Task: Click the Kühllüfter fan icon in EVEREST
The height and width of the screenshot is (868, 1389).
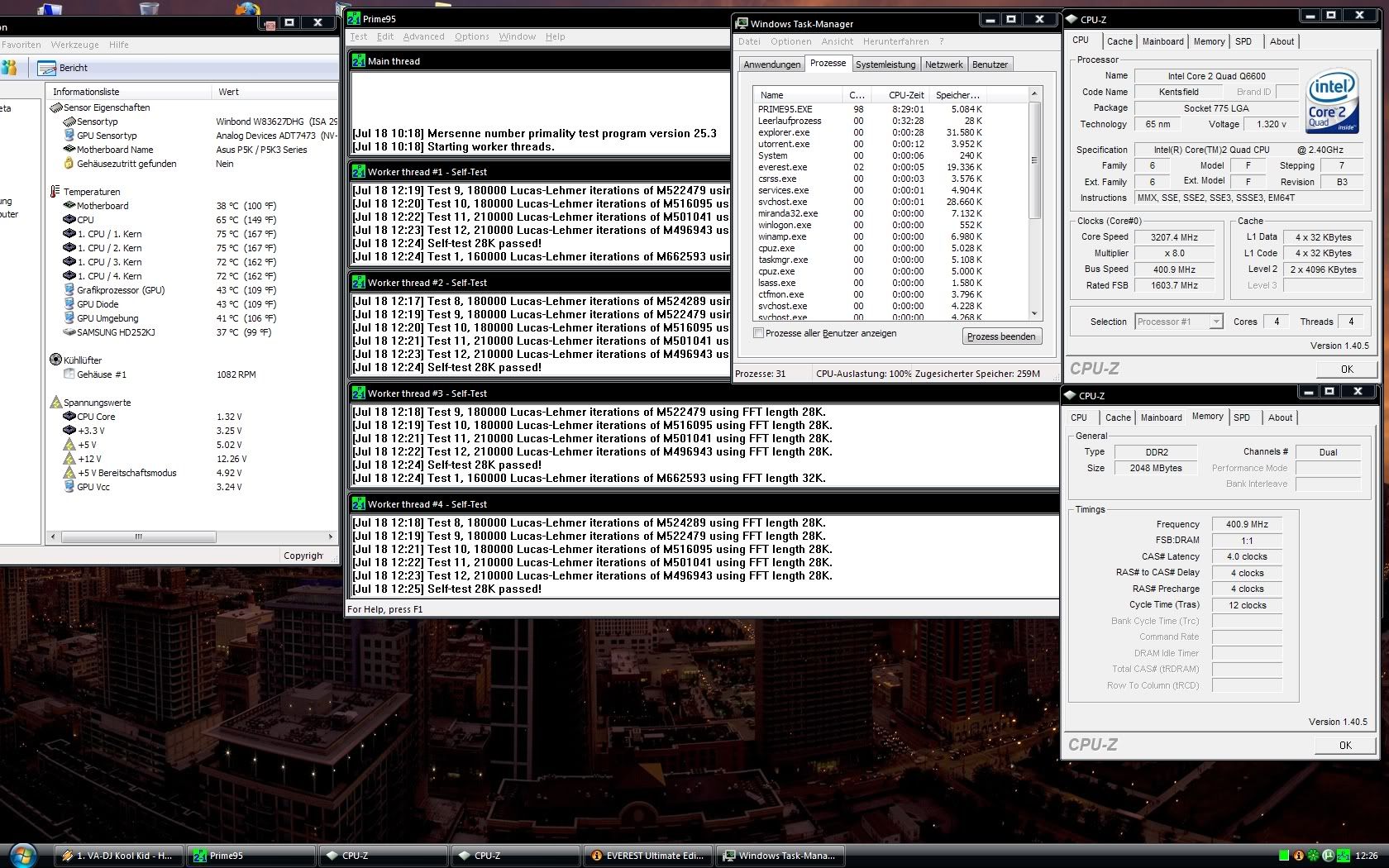Action: [55, 360]
